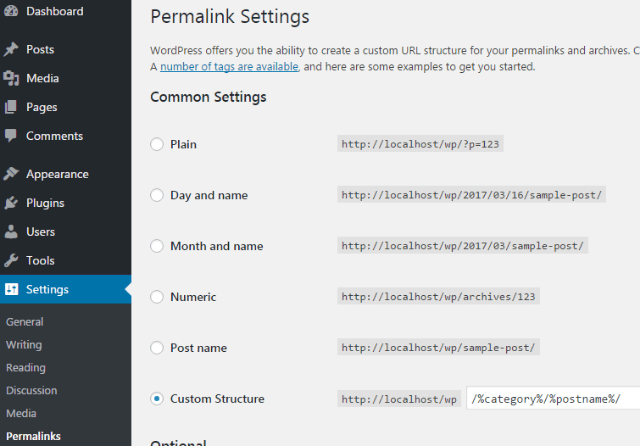Click the Plugins plug icon
640x446 pixels.
(11, 203)
